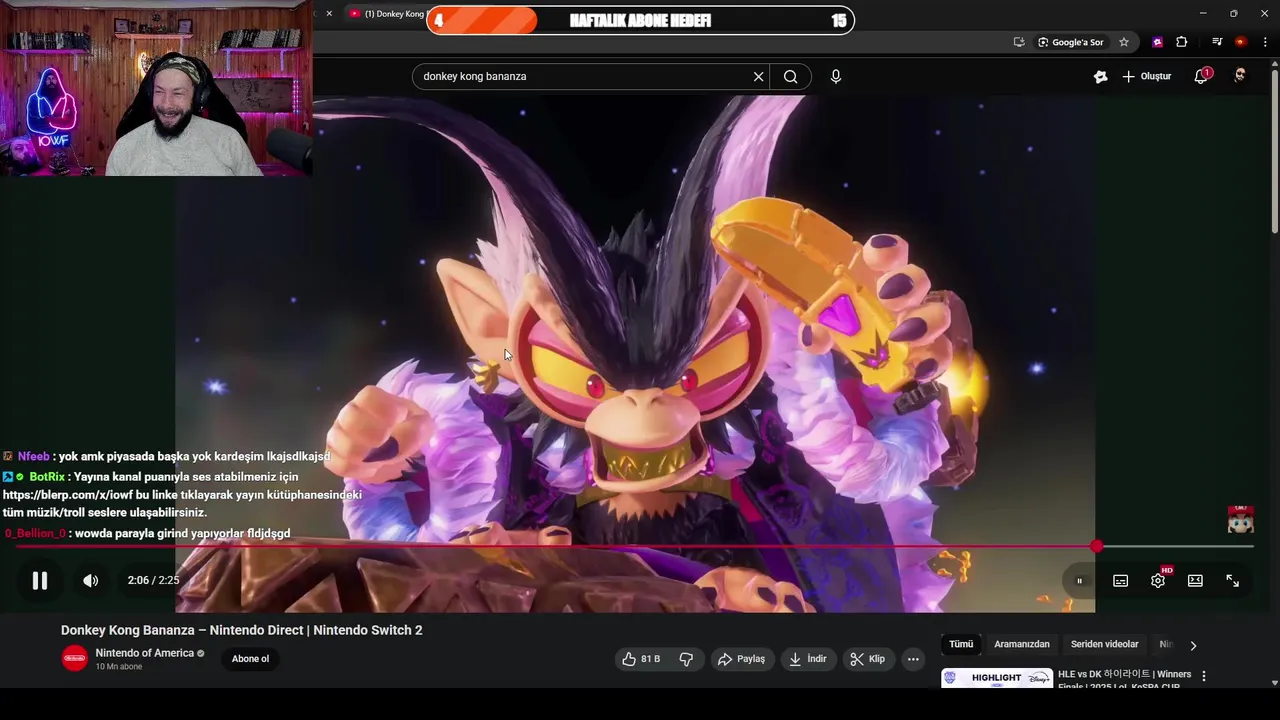Restore down the browser window
This screenshot has height=720, width=1280.
[x=1233, y=13]
